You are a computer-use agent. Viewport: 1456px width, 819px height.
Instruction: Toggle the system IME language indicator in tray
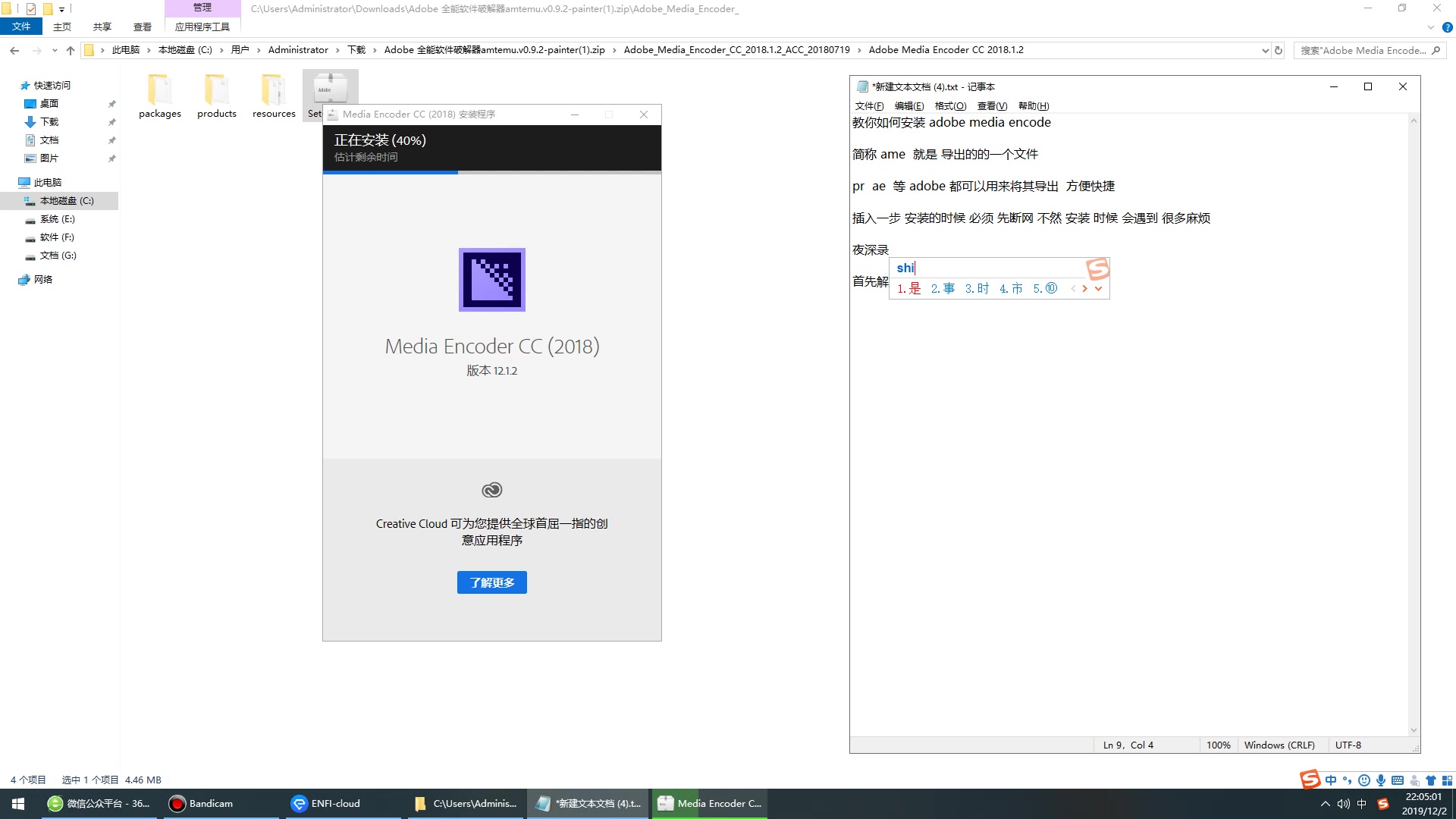(x=1362, y=804)
